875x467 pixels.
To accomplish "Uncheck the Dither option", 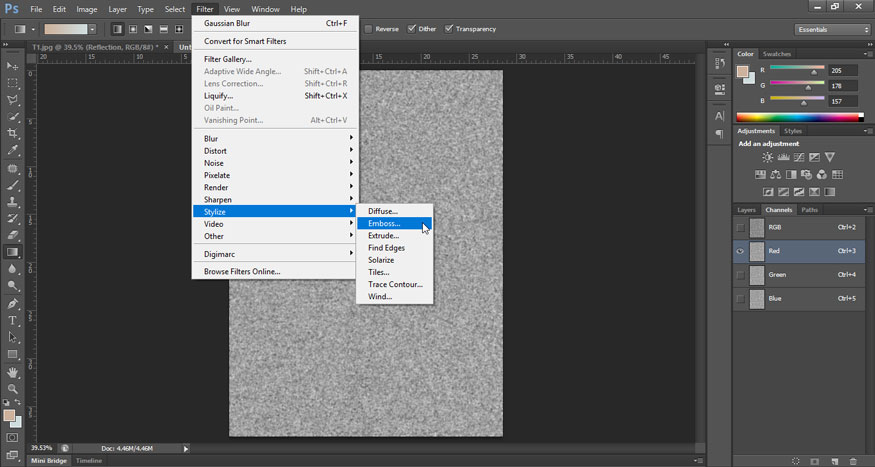I will click(411, 29).
